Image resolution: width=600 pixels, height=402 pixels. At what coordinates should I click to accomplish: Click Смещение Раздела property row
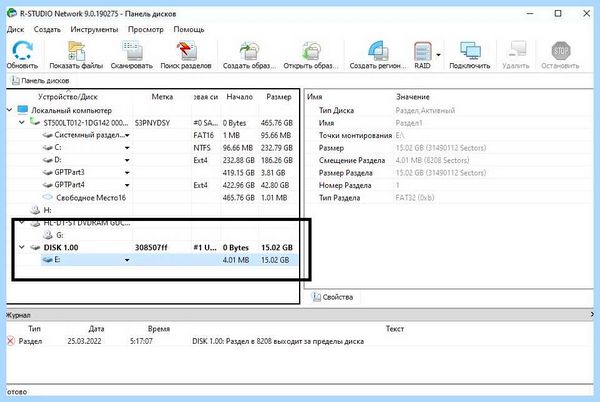(x=448, y=160)
